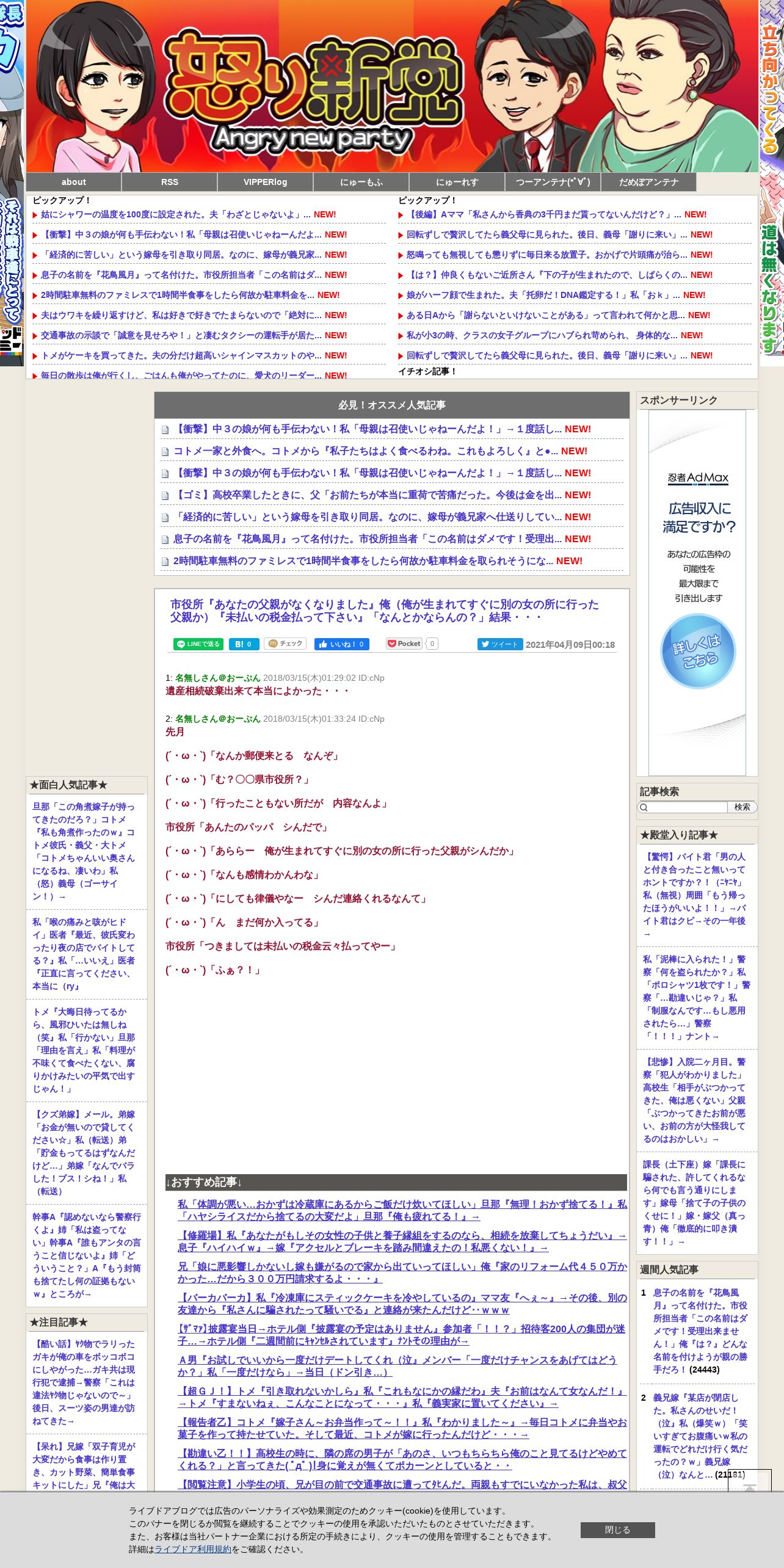The height and width of the screenshot is (1568, 784).
Task: Open the article title 市役所『あなたの父親がなくなりました』
Action: point(385,611)
